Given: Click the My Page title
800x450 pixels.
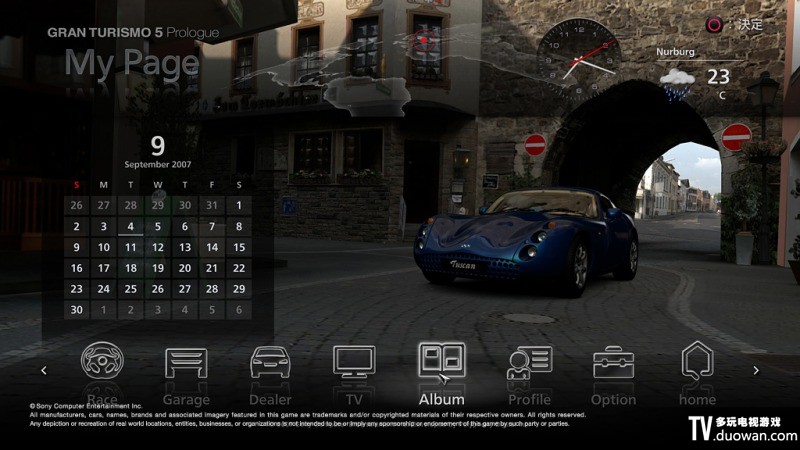Looking at the screenshot, I should pos(132,64).
